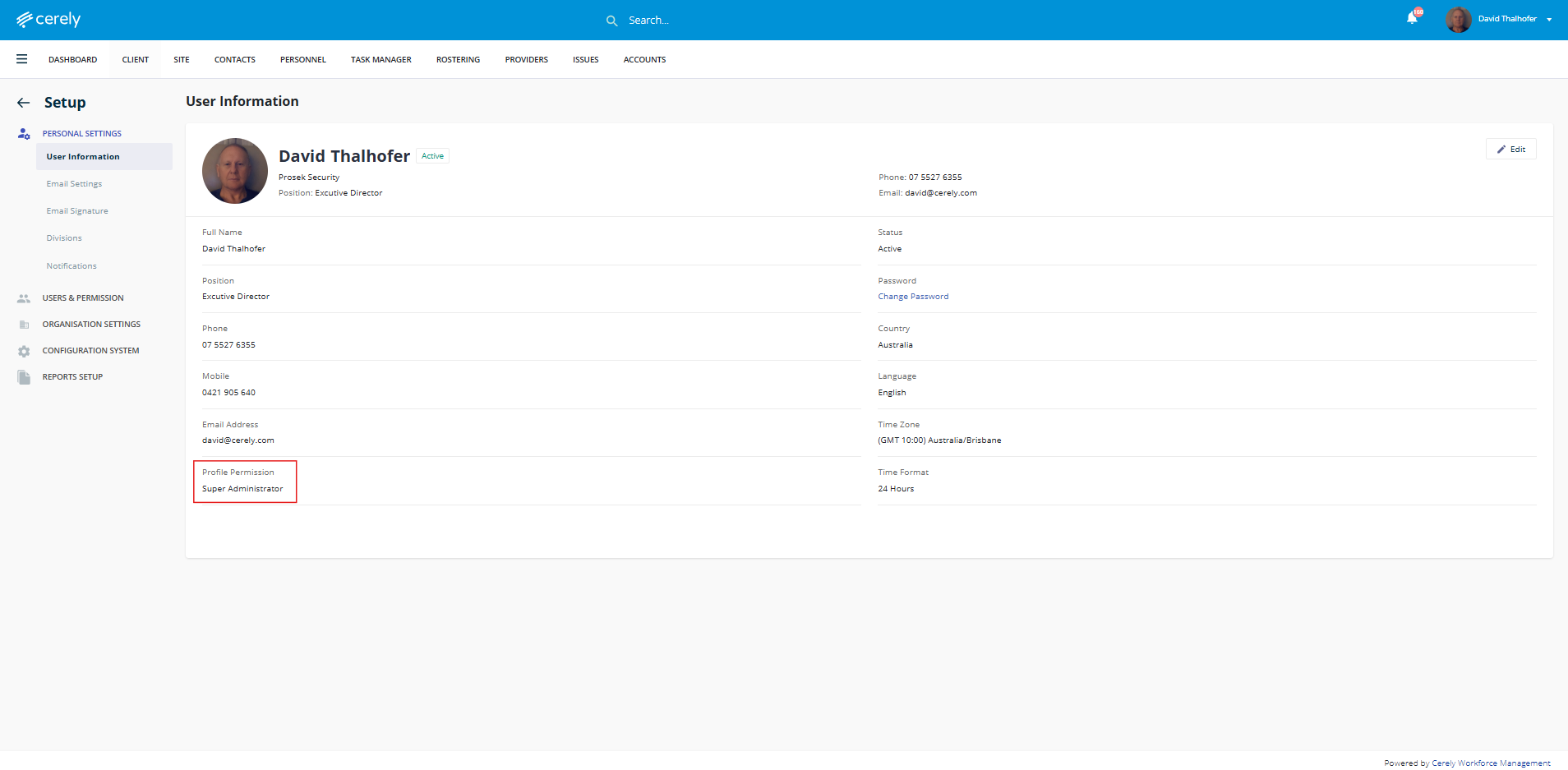Click the Cerely logo
Screen dimensions: 1568x770
(48, 20)
